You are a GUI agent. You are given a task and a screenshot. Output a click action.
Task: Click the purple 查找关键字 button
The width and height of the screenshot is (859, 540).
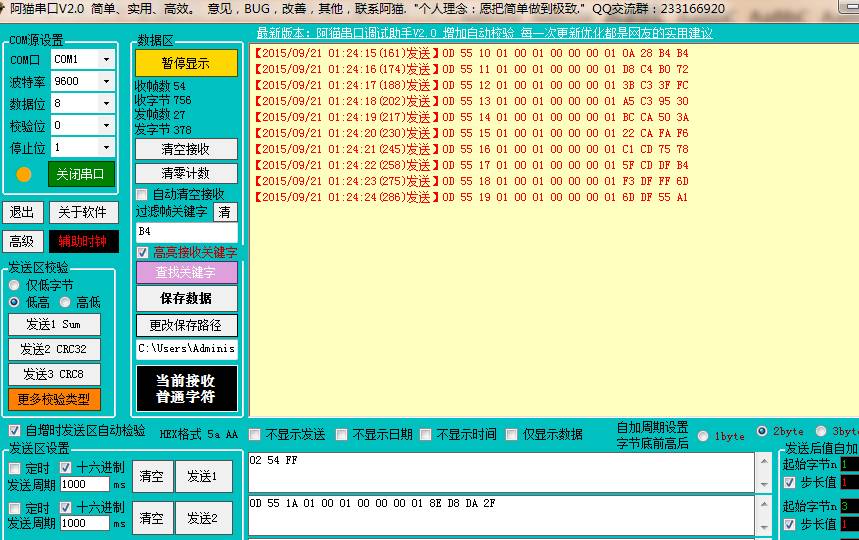point(186,272)
